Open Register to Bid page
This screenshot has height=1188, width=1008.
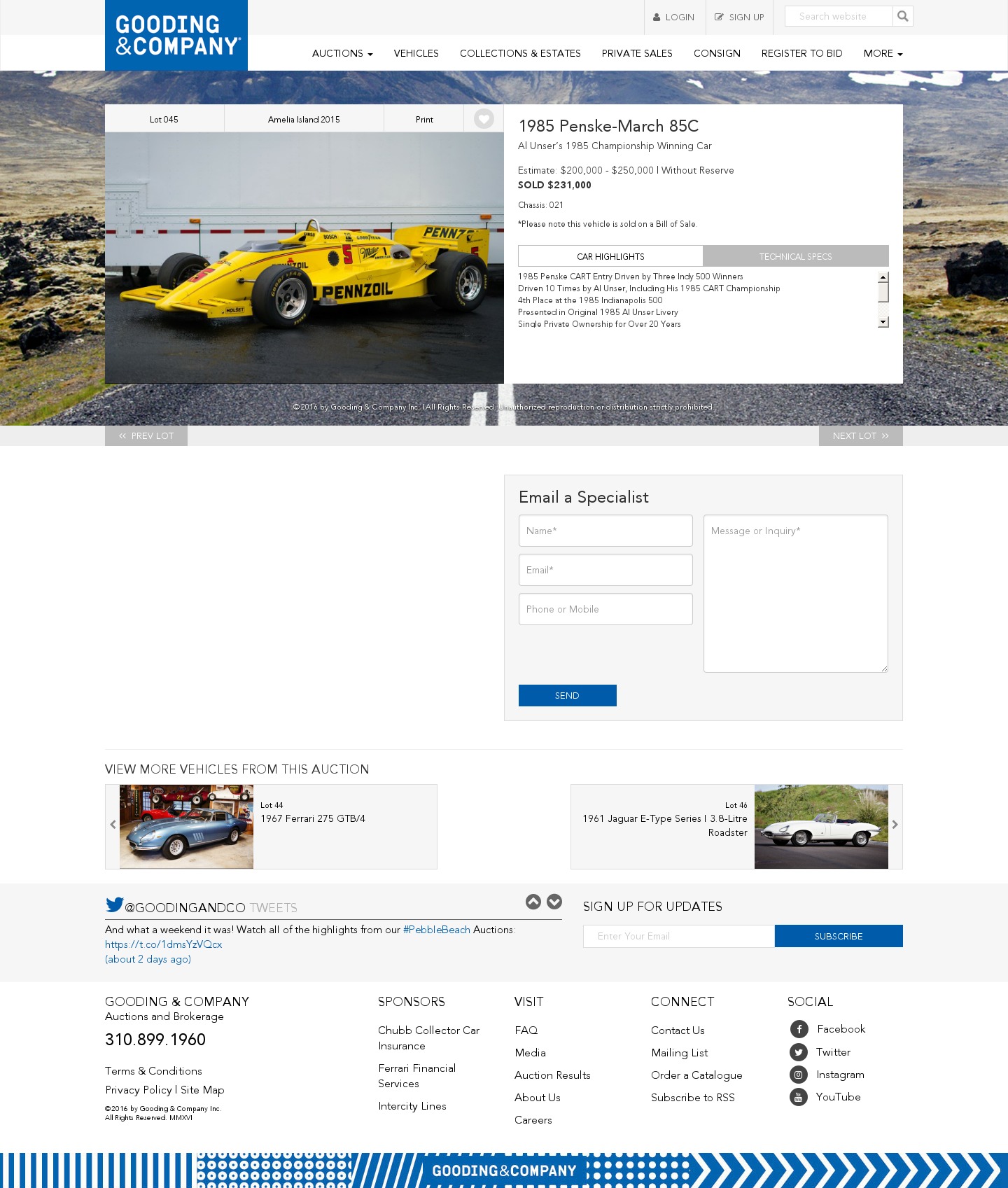tap(802, 53)
